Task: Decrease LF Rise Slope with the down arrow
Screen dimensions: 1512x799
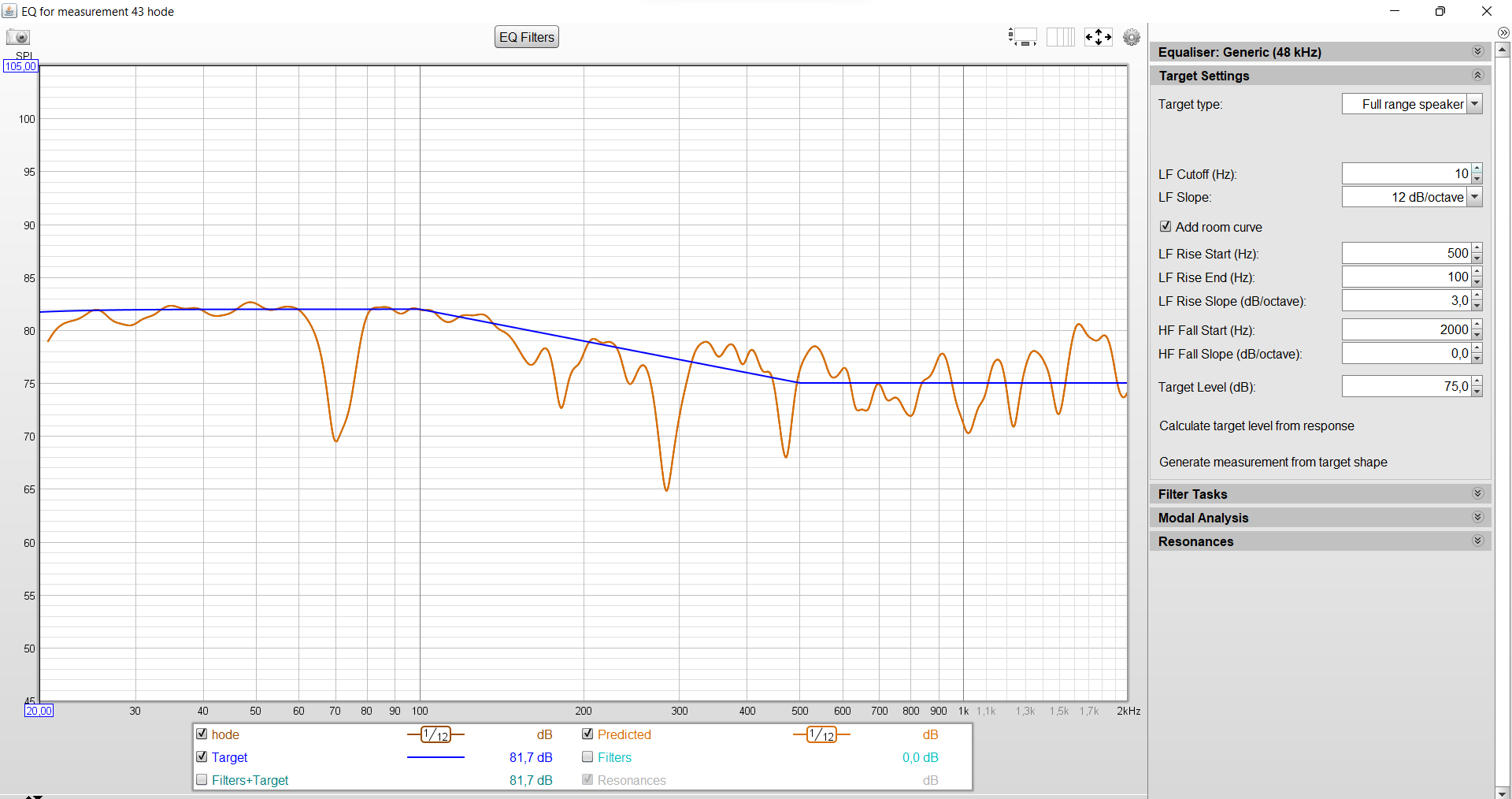Action: (1477, 306)
